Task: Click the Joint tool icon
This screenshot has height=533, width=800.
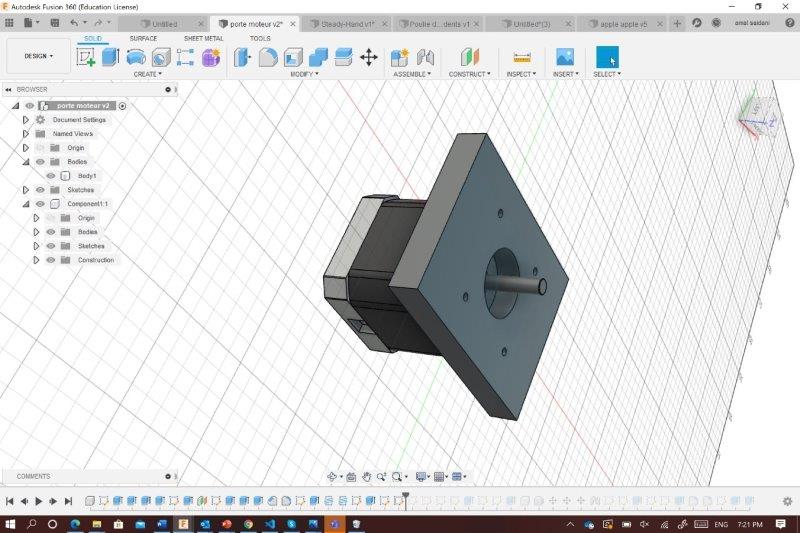Action: pyautogui.click(x=425, y=57)
